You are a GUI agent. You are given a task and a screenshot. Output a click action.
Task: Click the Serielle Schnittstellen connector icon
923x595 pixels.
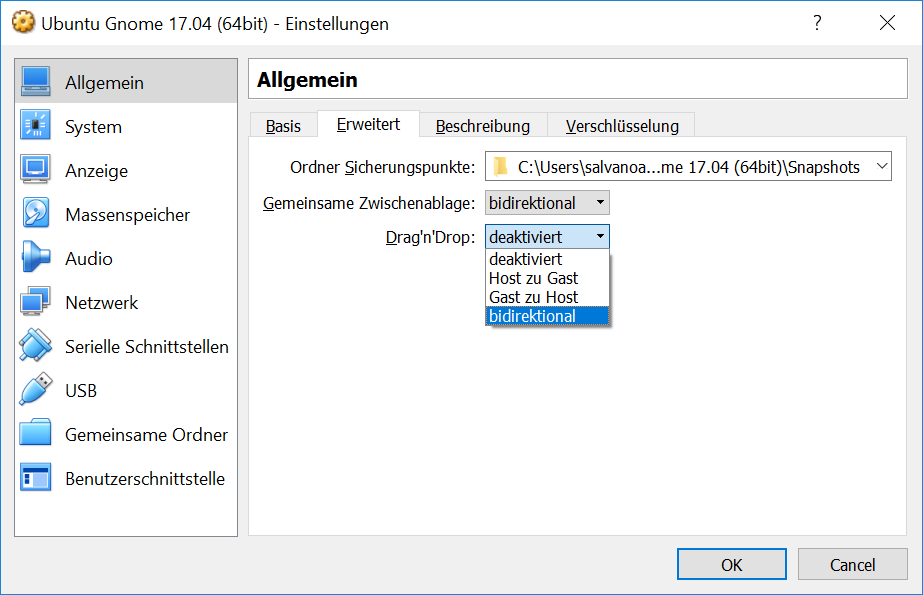(x=35, y=345)
